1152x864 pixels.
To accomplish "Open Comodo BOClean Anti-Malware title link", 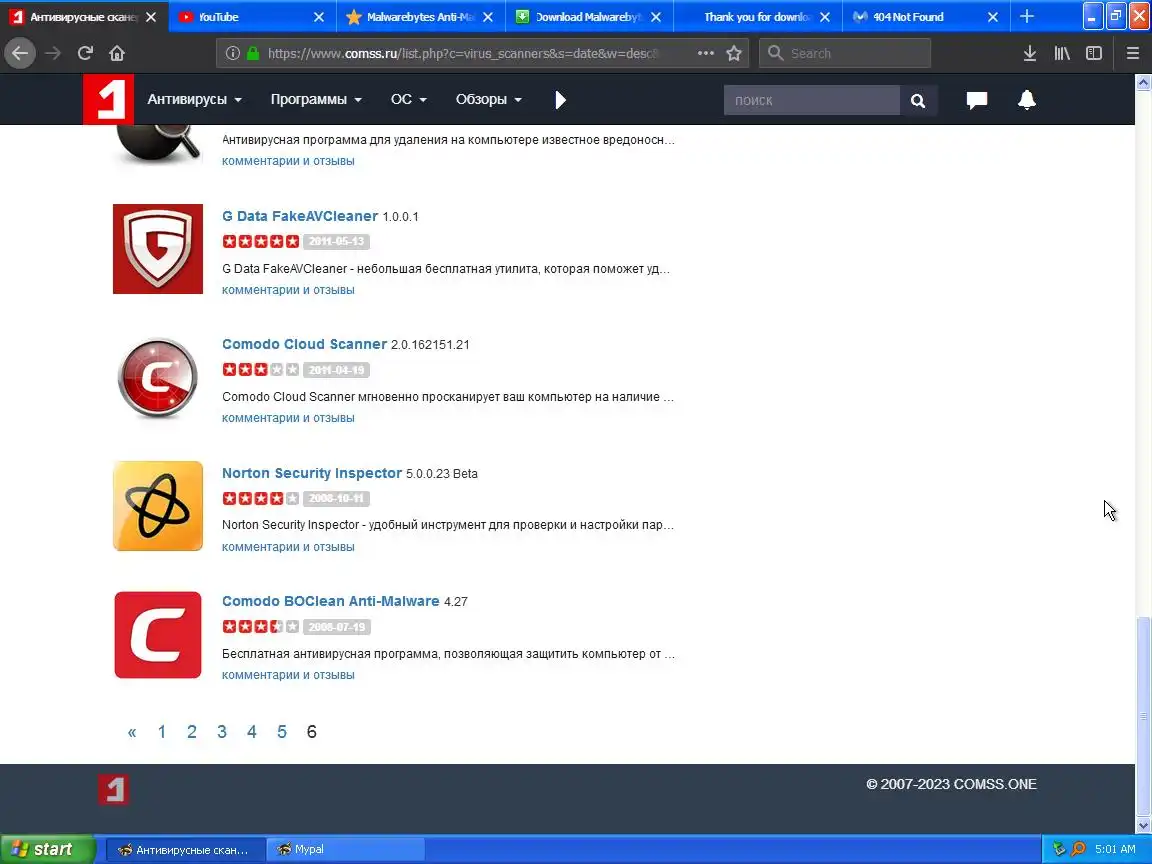I will pos(331,601).
